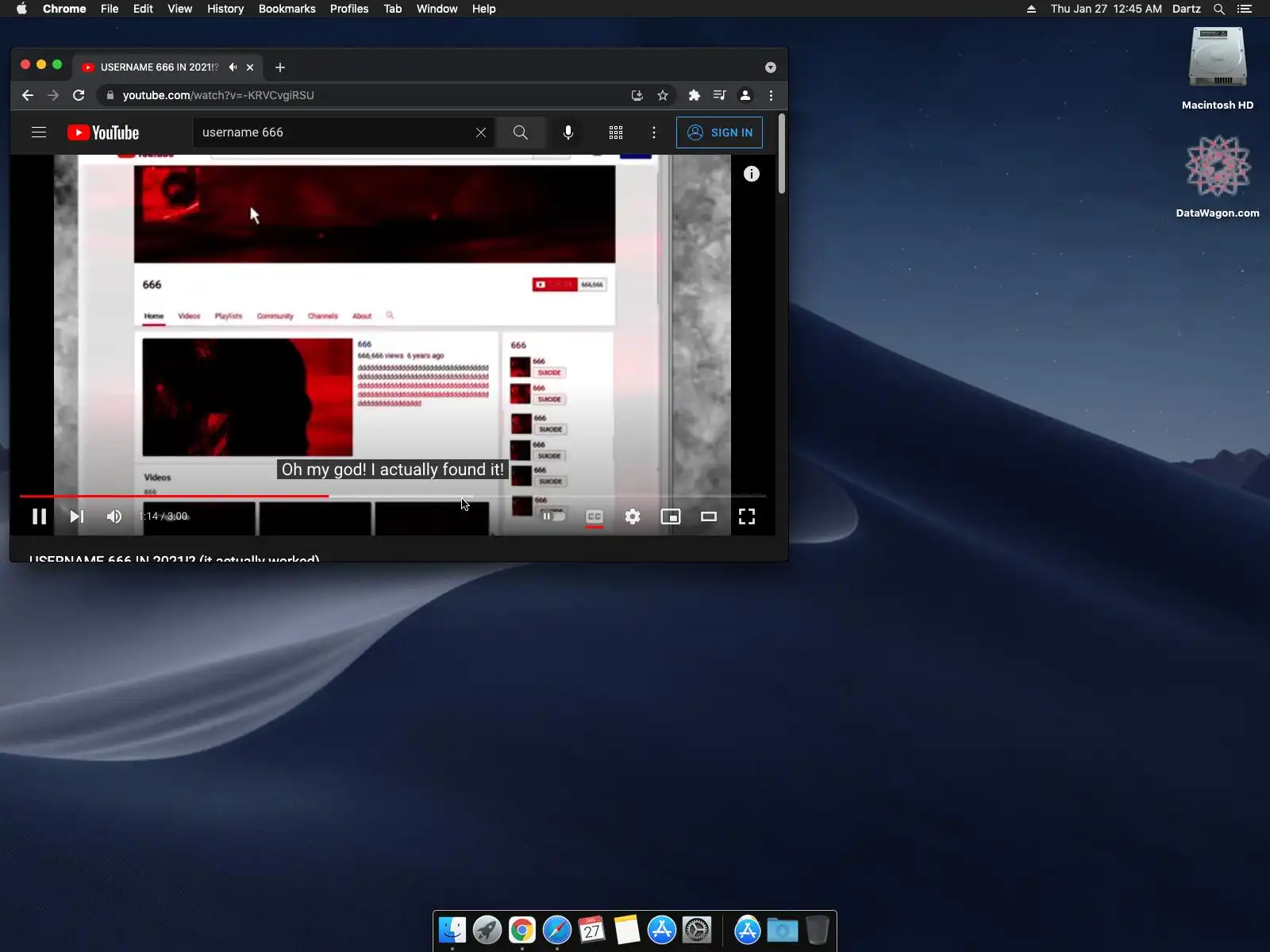The height and width of the screenshot is (952, 1270).
Task: Open the Bookmarks menu
Action: click(287, 9)
